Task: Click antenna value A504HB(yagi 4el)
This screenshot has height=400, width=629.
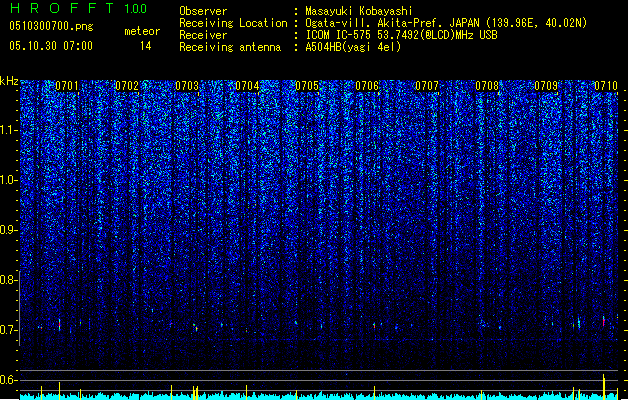Action: (x=353, y=47)
